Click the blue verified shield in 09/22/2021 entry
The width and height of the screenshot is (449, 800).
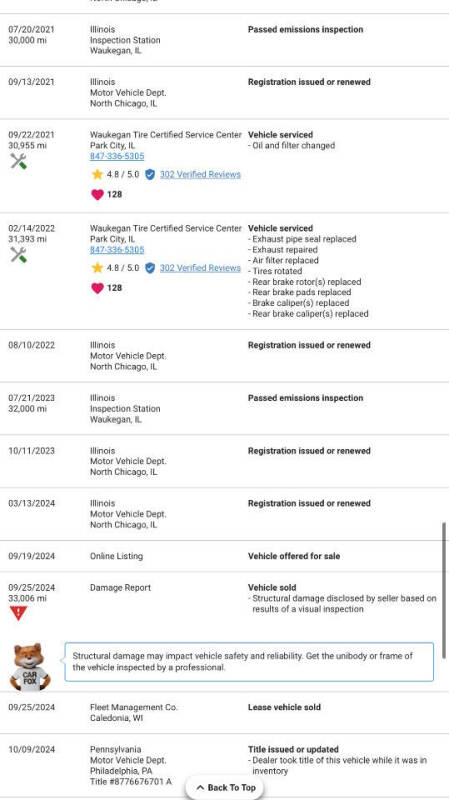pyautogui.click(x=150, y=174)
